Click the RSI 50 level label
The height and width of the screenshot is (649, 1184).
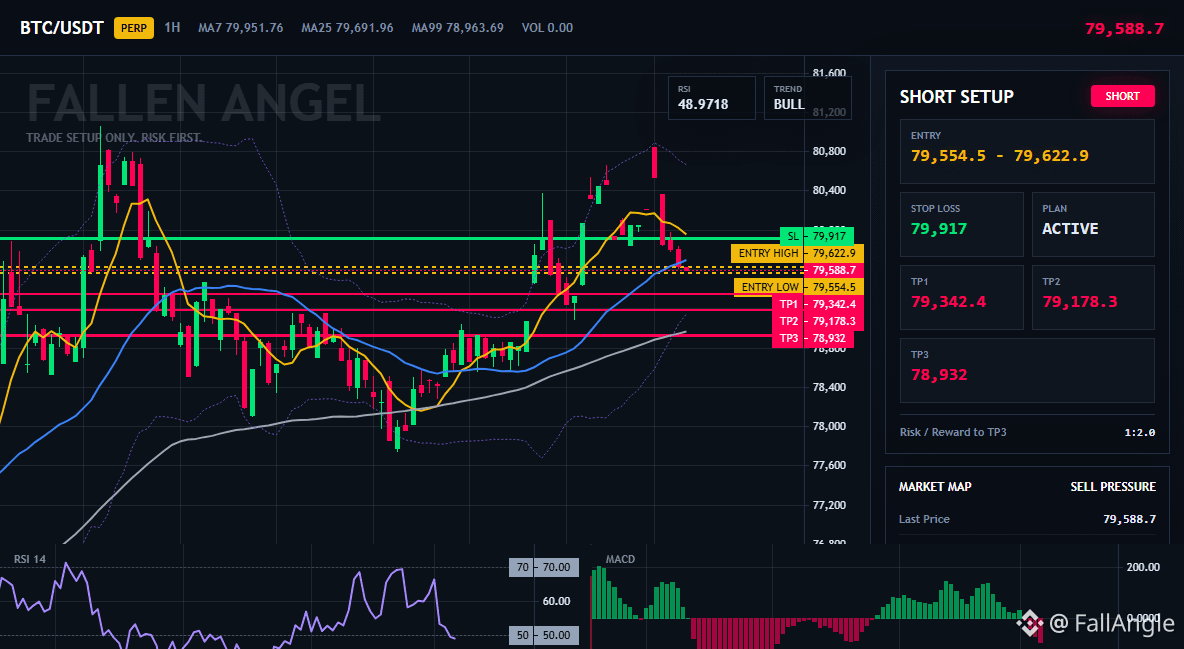coord(544,635)
